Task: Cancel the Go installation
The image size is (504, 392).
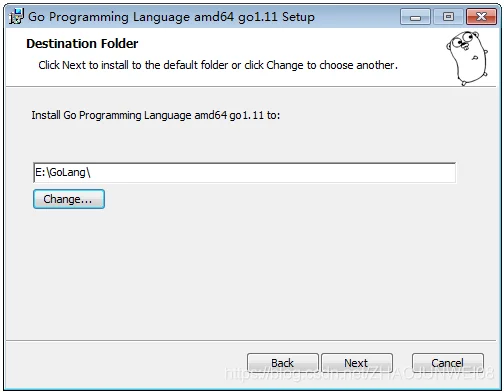Action: tap(448, 363)
